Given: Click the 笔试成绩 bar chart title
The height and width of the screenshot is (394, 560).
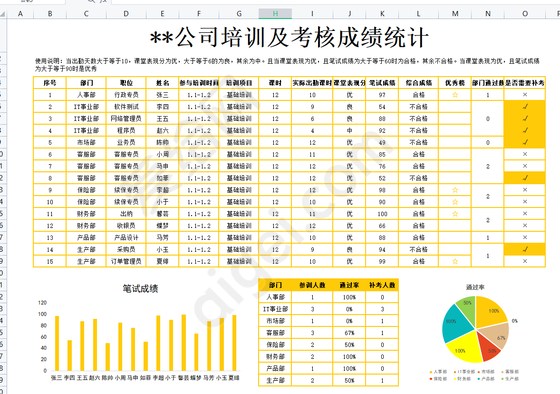Looking at the screenshot, I should coord(140,288).
